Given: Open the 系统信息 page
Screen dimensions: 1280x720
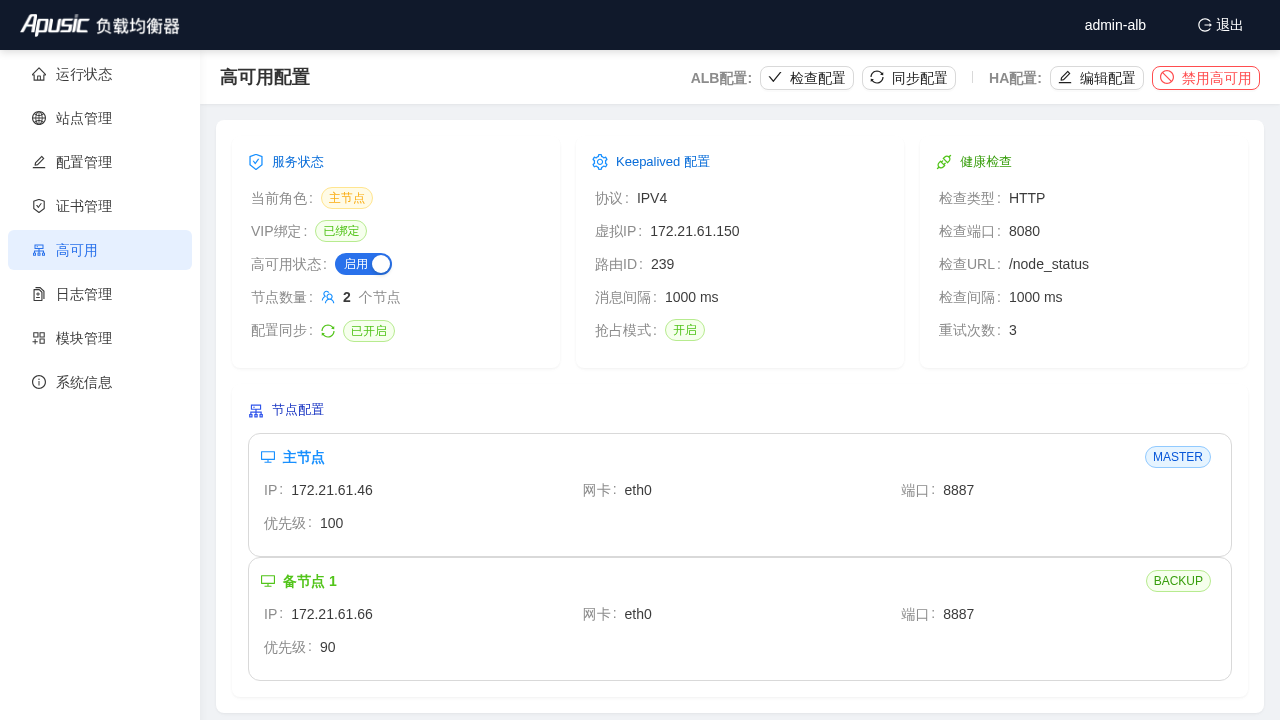Looking at the screenshot, I should pos(100,382).
